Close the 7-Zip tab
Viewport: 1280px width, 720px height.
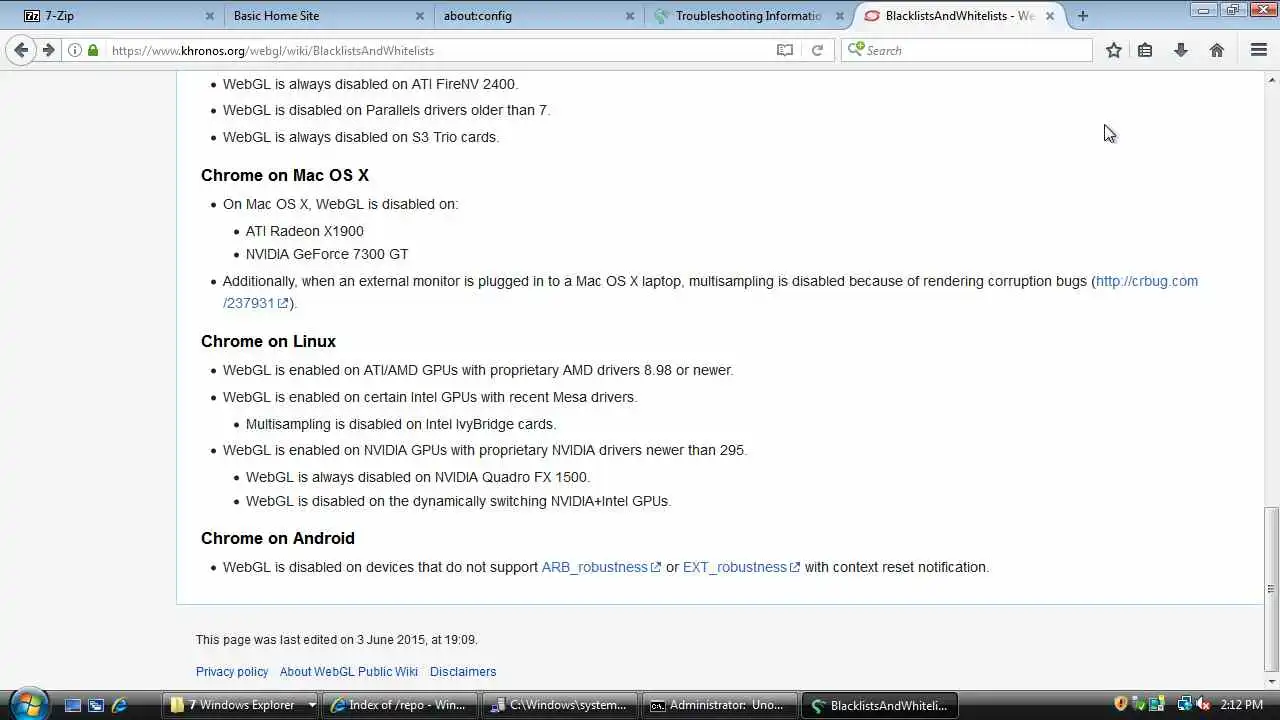[210, 16]
